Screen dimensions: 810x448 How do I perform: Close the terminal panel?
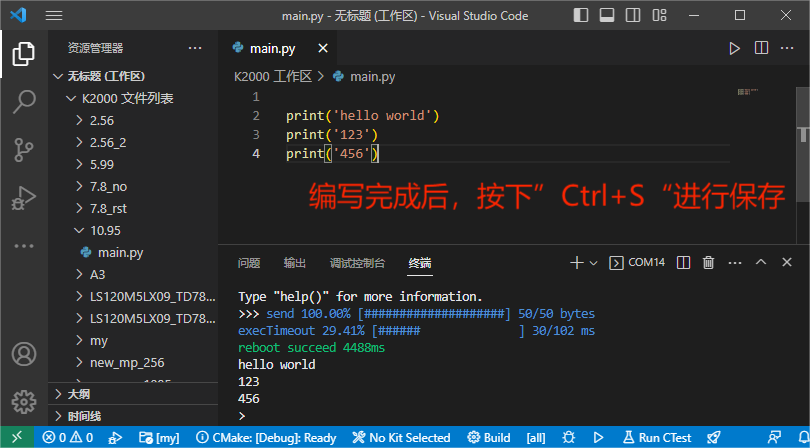tap(787, 262)
